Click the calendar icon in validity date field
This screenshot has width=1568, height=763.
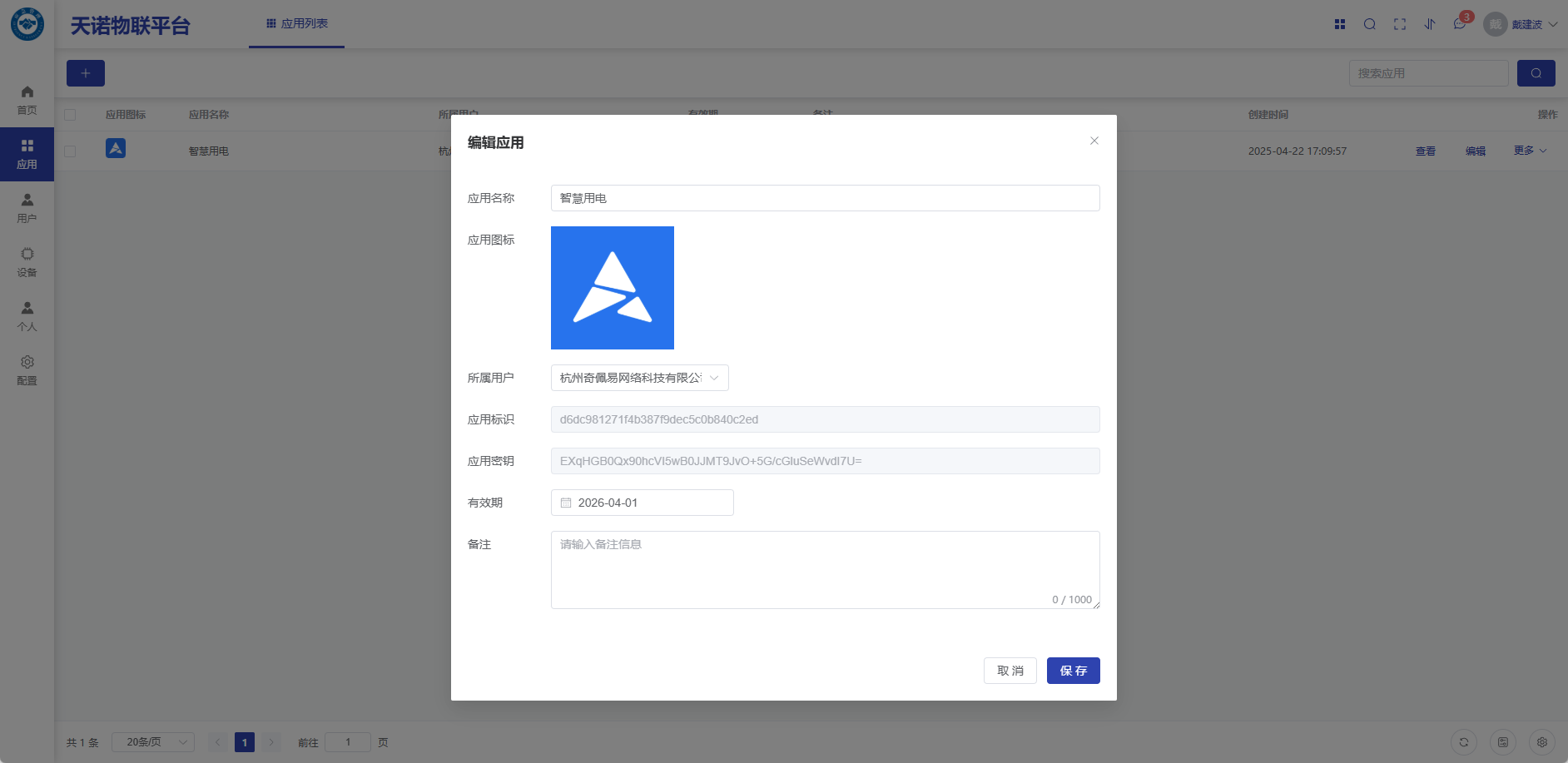(x=566, y=503)
